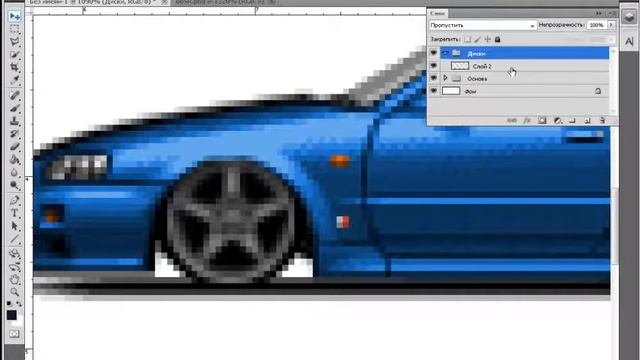
Task: Open the Layers panel options menu
Action: tap(612, 13)
